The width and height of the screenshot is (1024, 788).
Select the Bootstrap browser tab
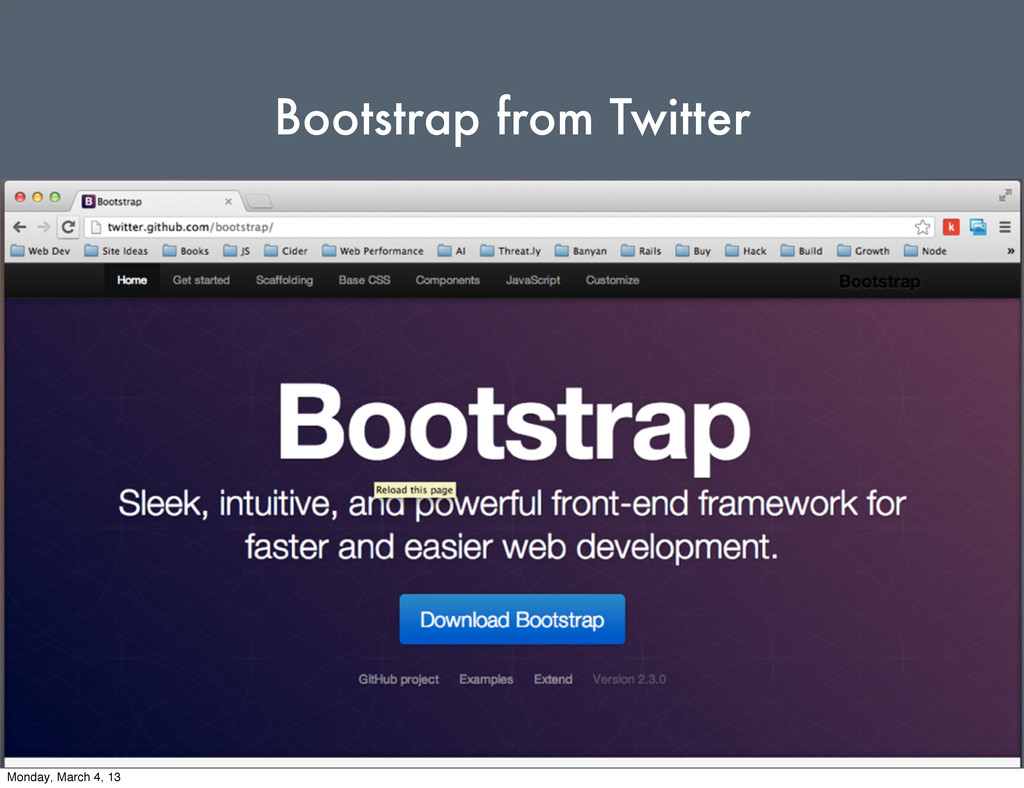157,201
